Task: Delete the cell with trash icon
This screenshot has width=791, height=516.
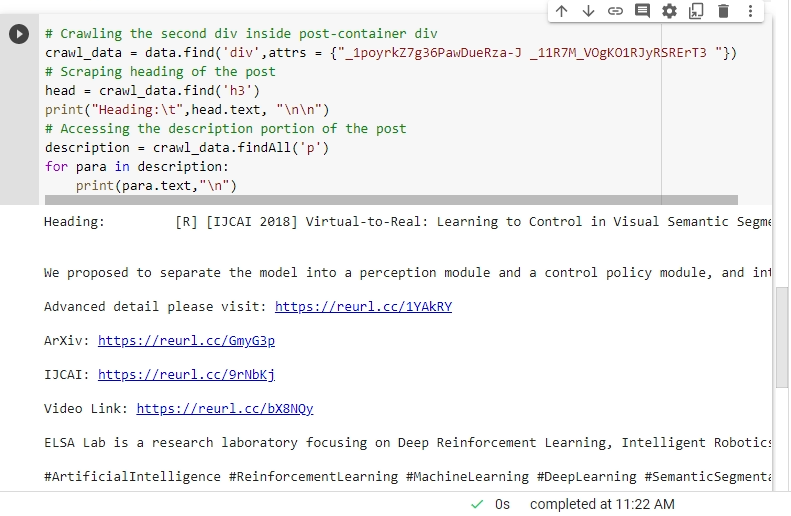Action: (x=723, y=11)
